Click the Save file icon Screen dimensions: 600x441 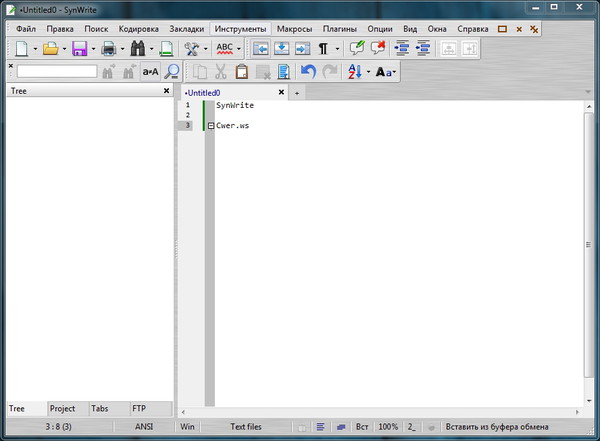coord(78,48)
